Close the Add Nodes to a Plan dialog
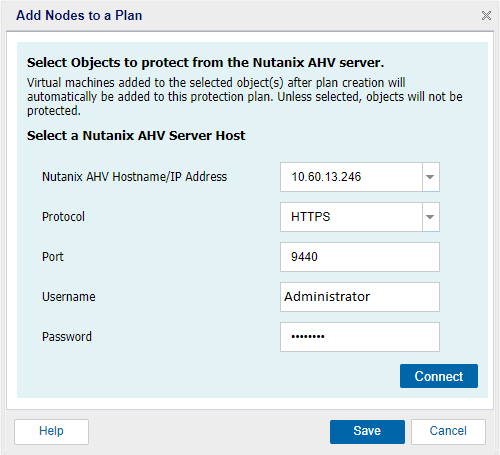The height and width of the screenshot is (455, 500). pos(486,15)
